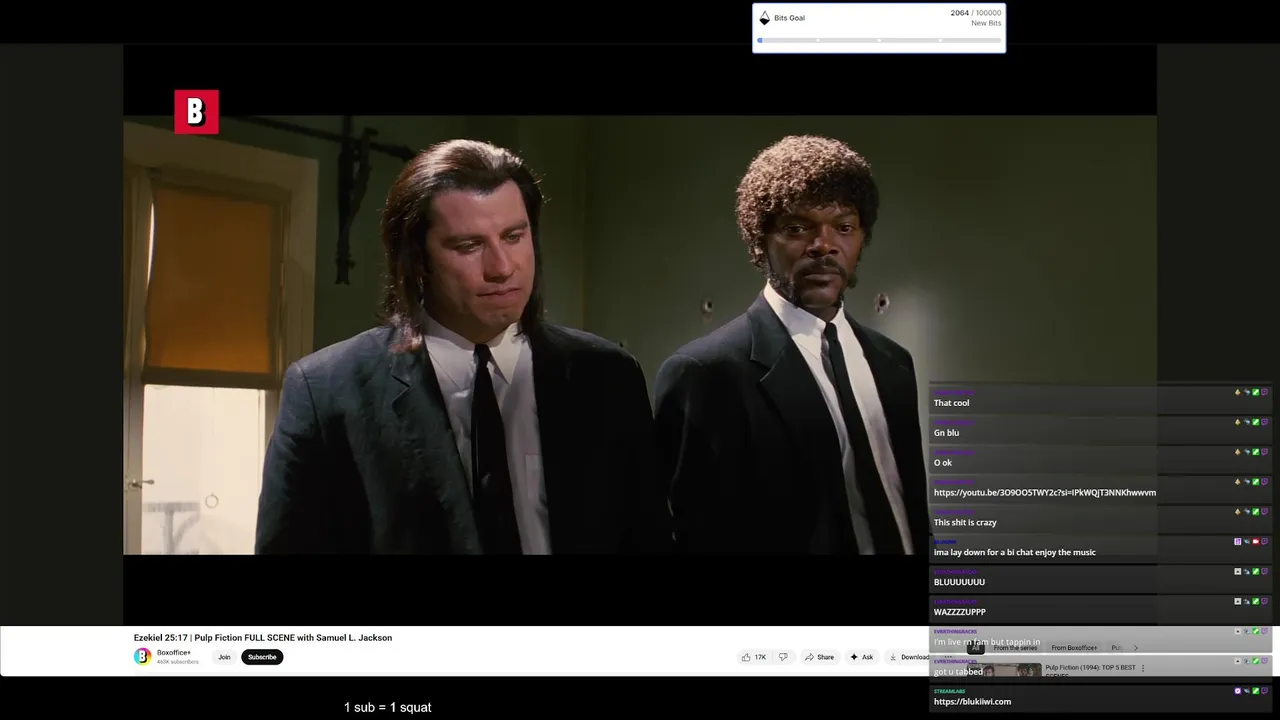
Task: Click the white square badge on the BLUUUUUUU message
Action: coord(1237,571)
